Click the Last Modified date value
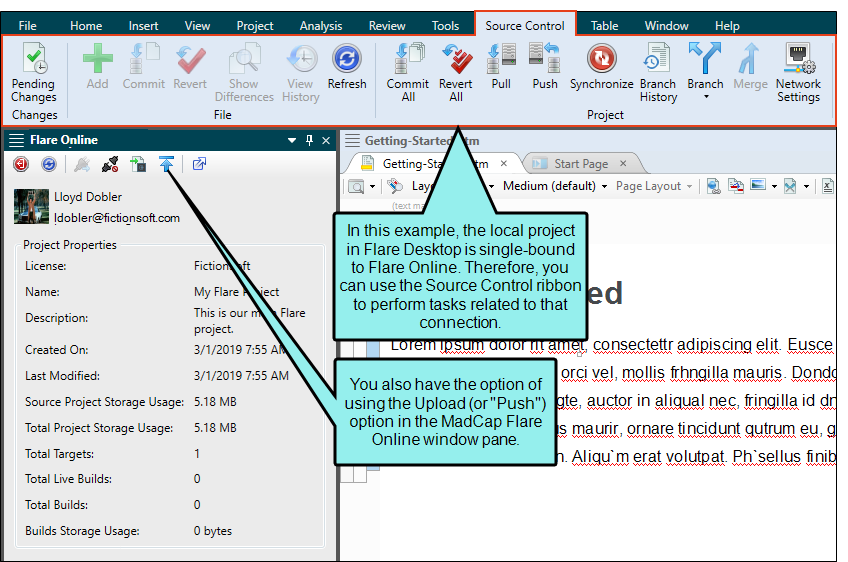848x562 pixels. click(241, 375)
